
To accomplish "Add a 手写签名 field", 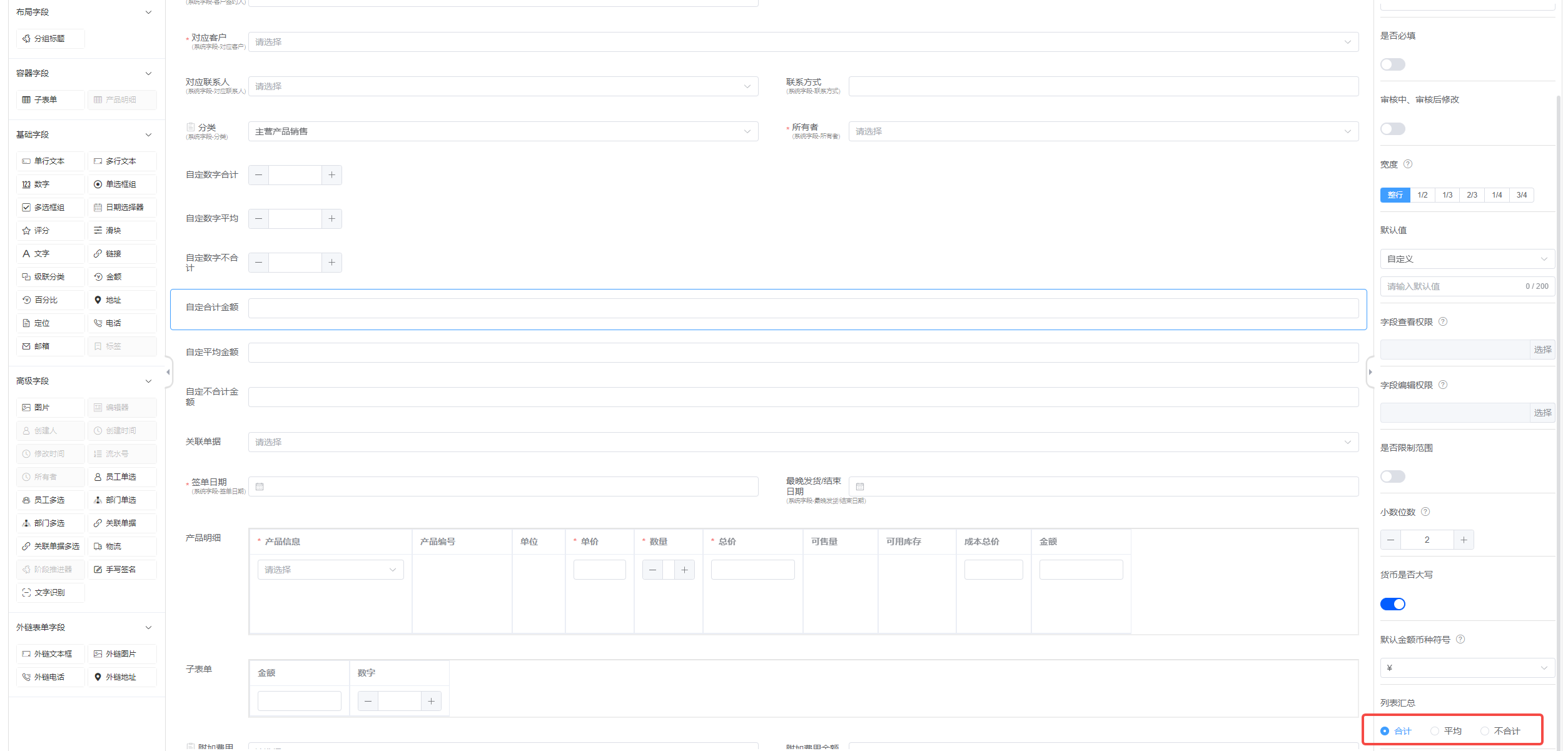I will point(122,570).
